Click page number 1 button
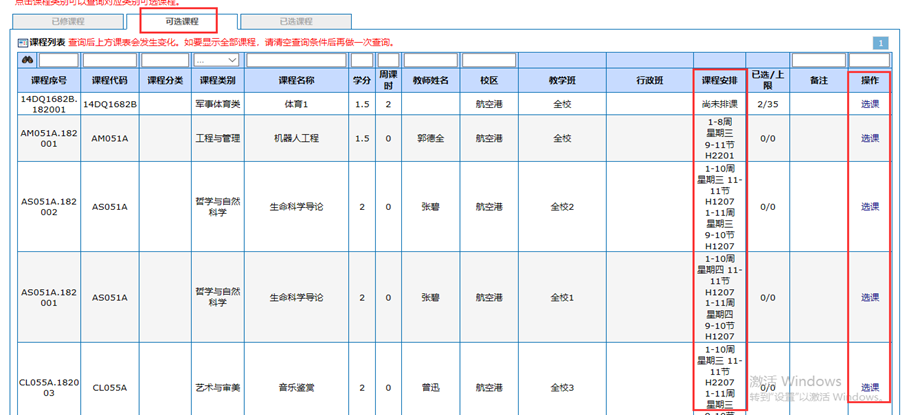 [881, 43]
